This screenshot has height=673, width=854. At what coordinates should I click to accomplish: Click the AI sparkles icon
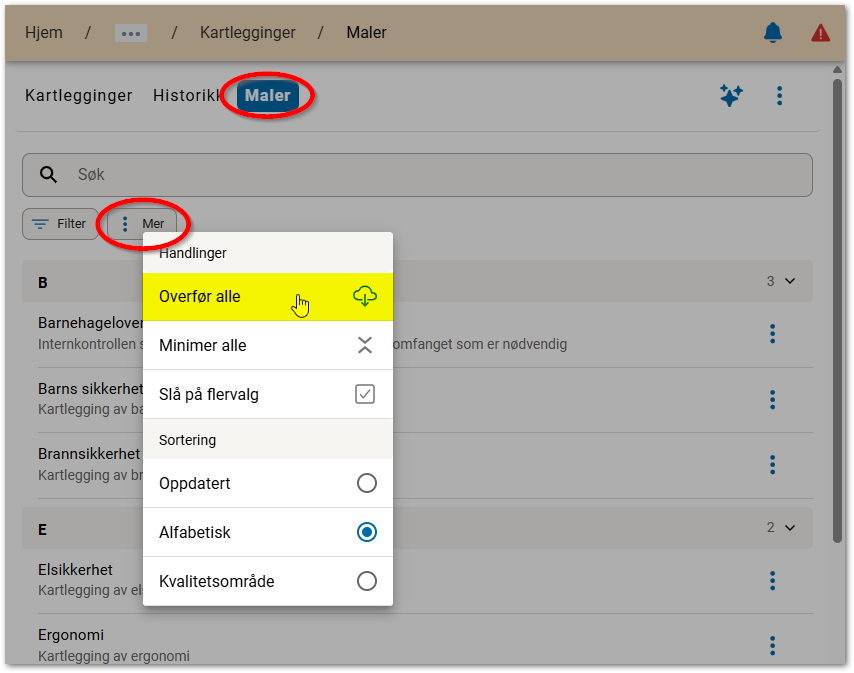pos(731,96)
